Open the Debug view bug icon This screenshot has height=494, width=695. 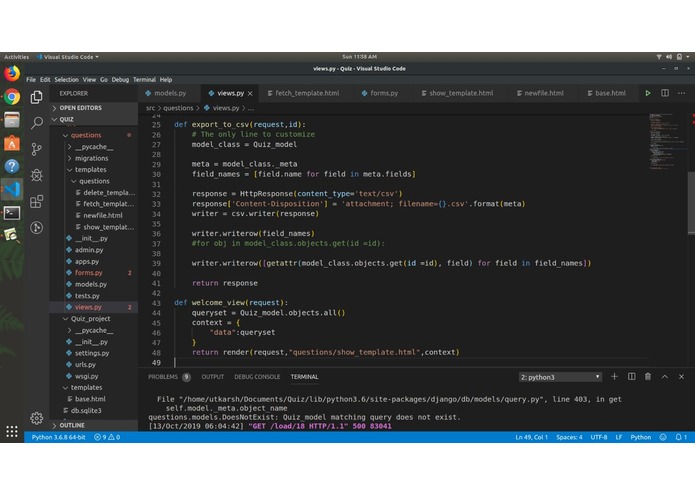point(37,175)
